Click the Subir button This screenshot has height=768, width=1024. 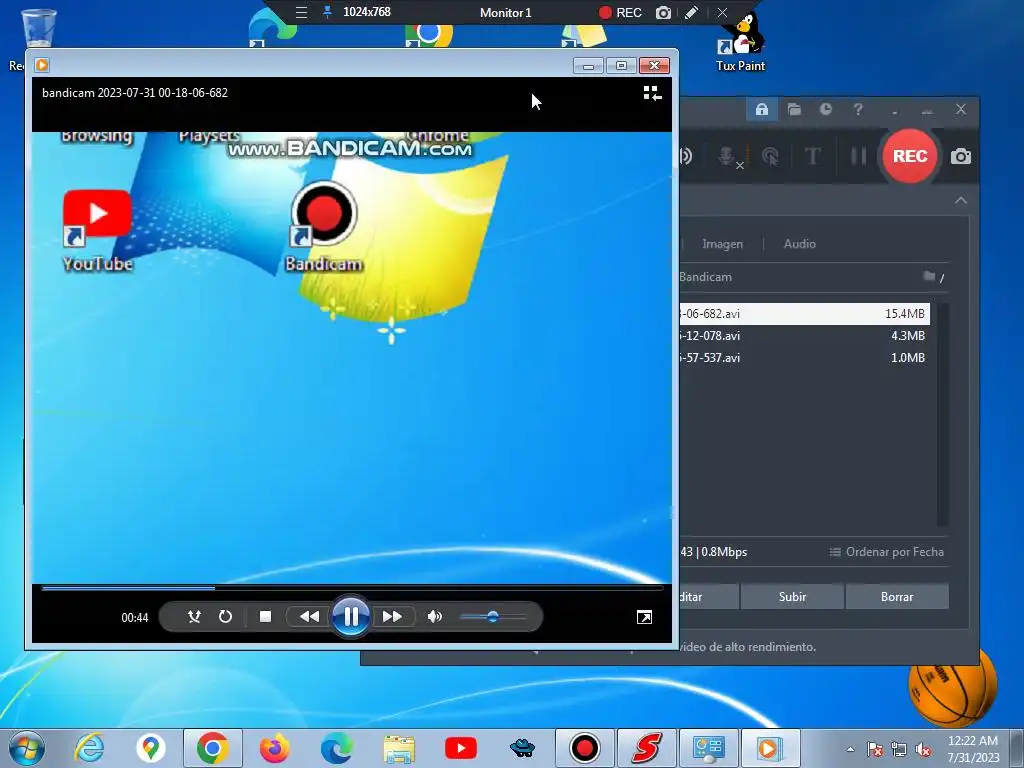(792, 596)
